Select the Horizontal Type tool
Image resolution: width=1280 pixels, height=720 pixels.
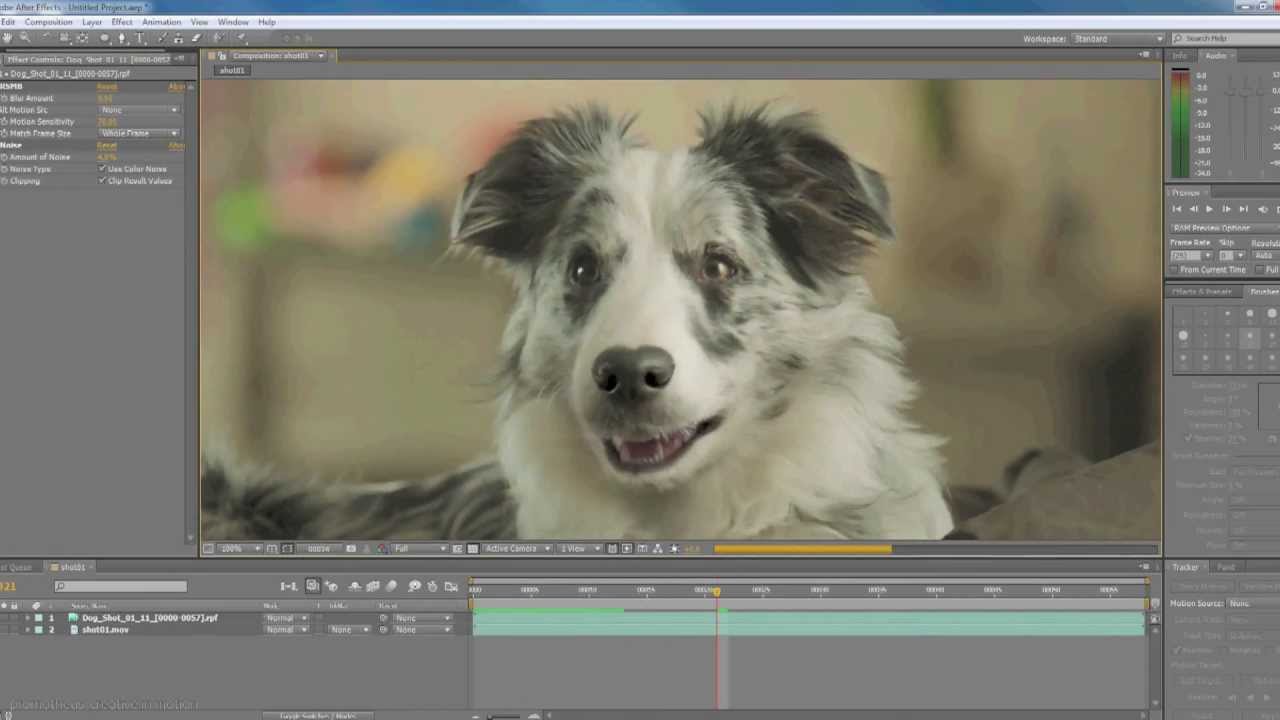click(x=140, y=38)
